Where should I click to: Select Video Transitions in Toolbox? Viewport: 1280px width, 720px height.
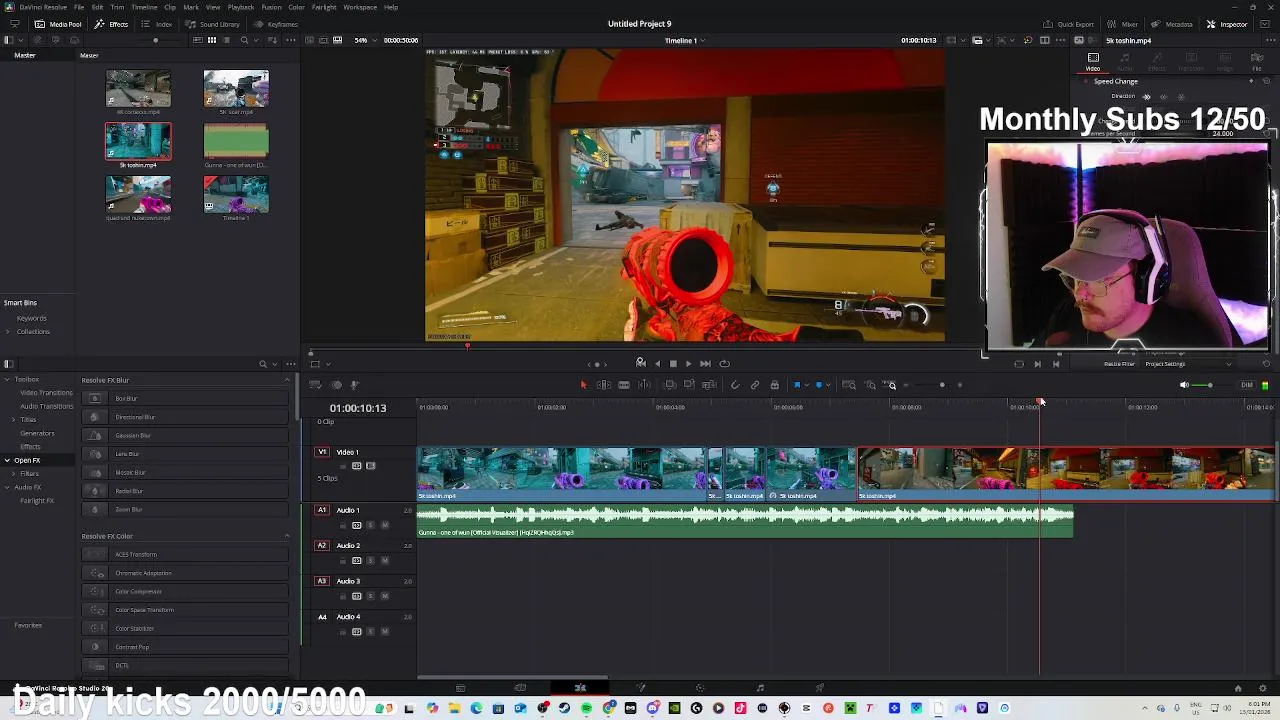tap(46, 393)
